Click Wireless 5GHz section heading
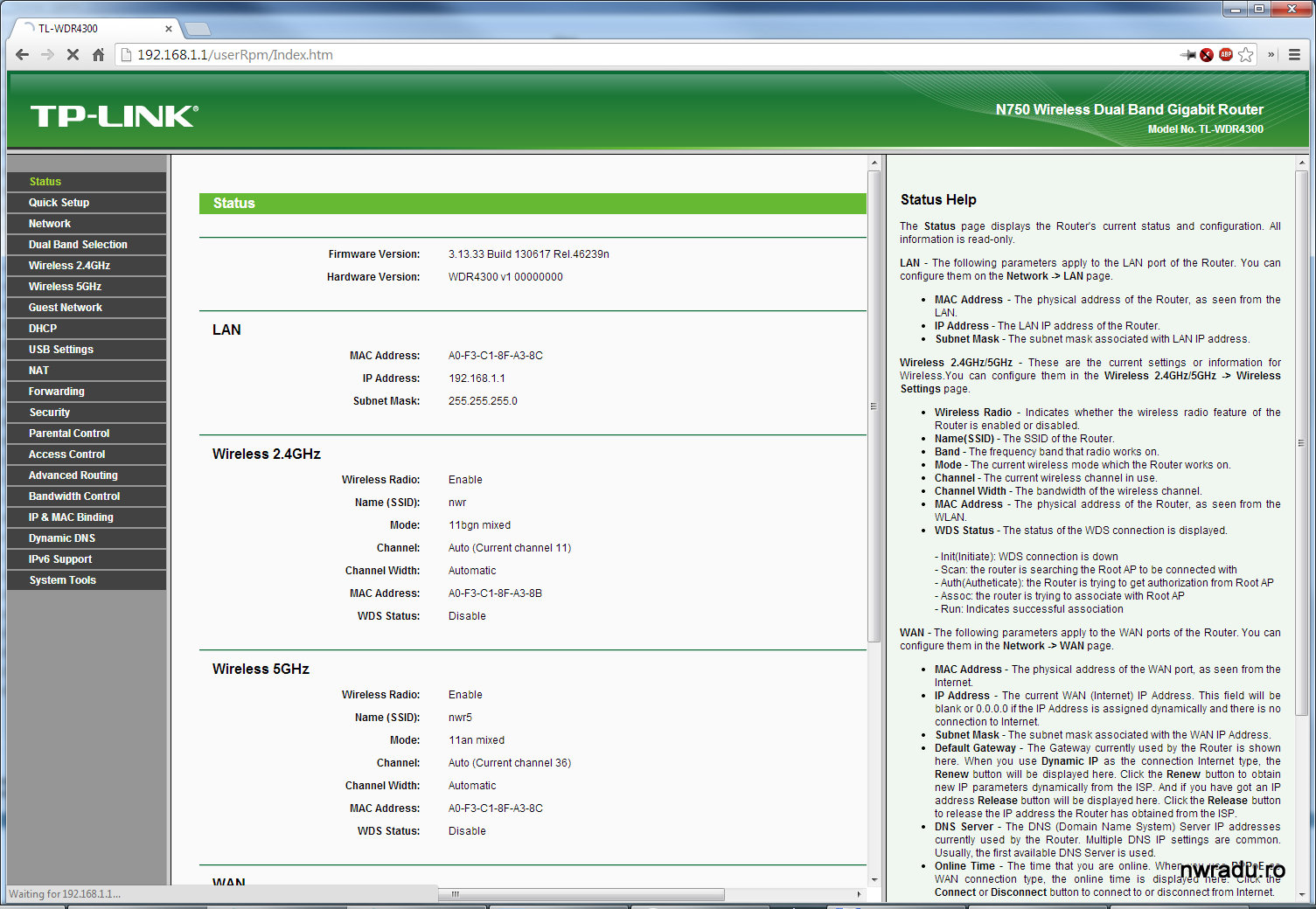This screenshot has width=1316, height=909. (261, 669)
